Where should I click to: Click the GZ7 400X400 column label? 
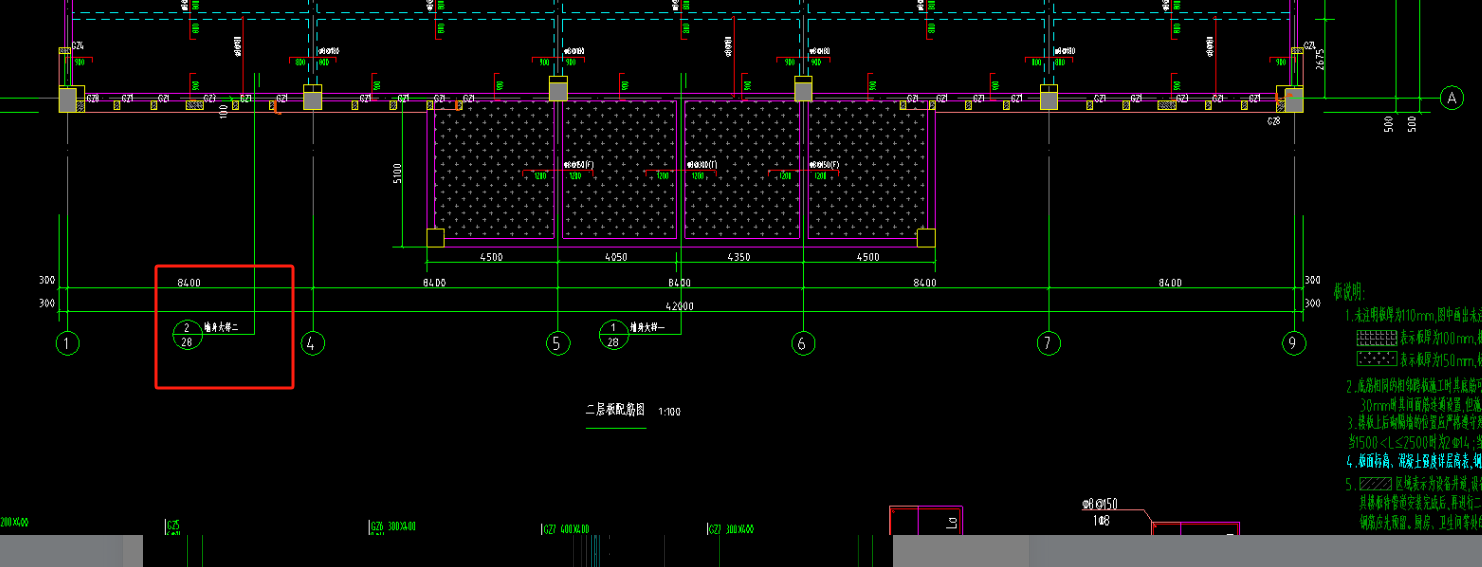(x=565, y=528)
